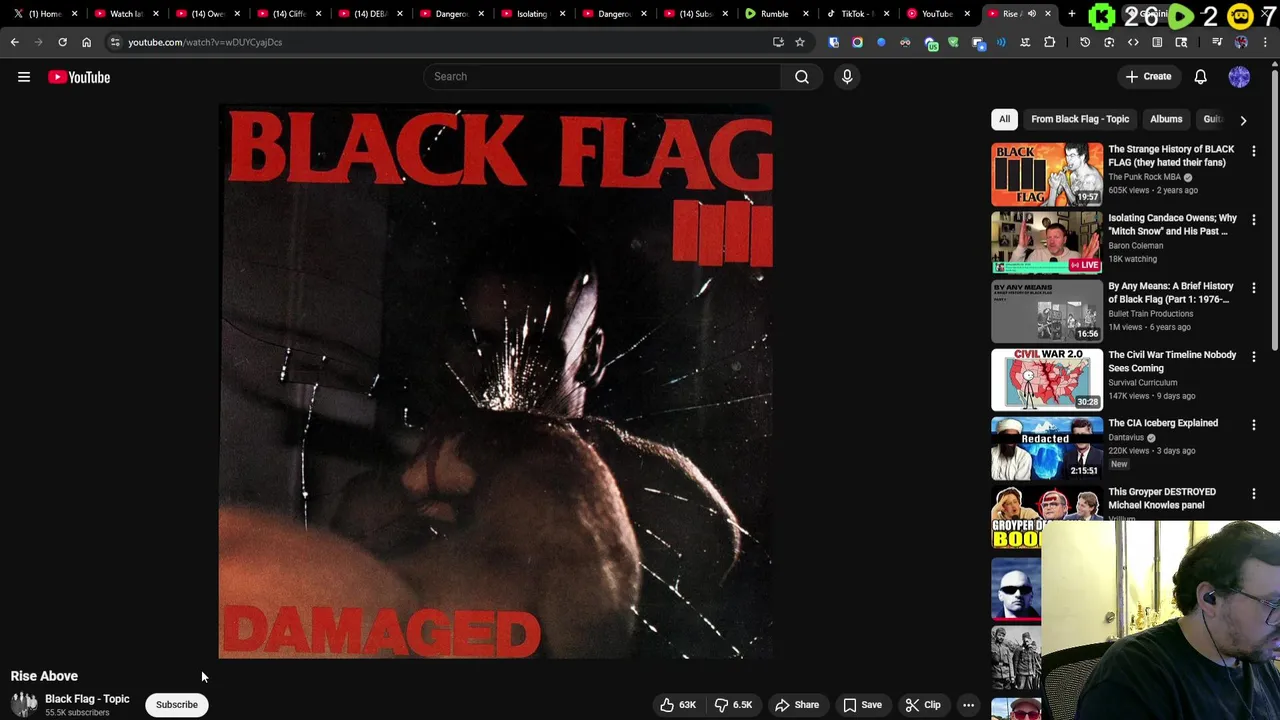Go to the YouTube home logo
1280x720 pixels.
point(79,77)
